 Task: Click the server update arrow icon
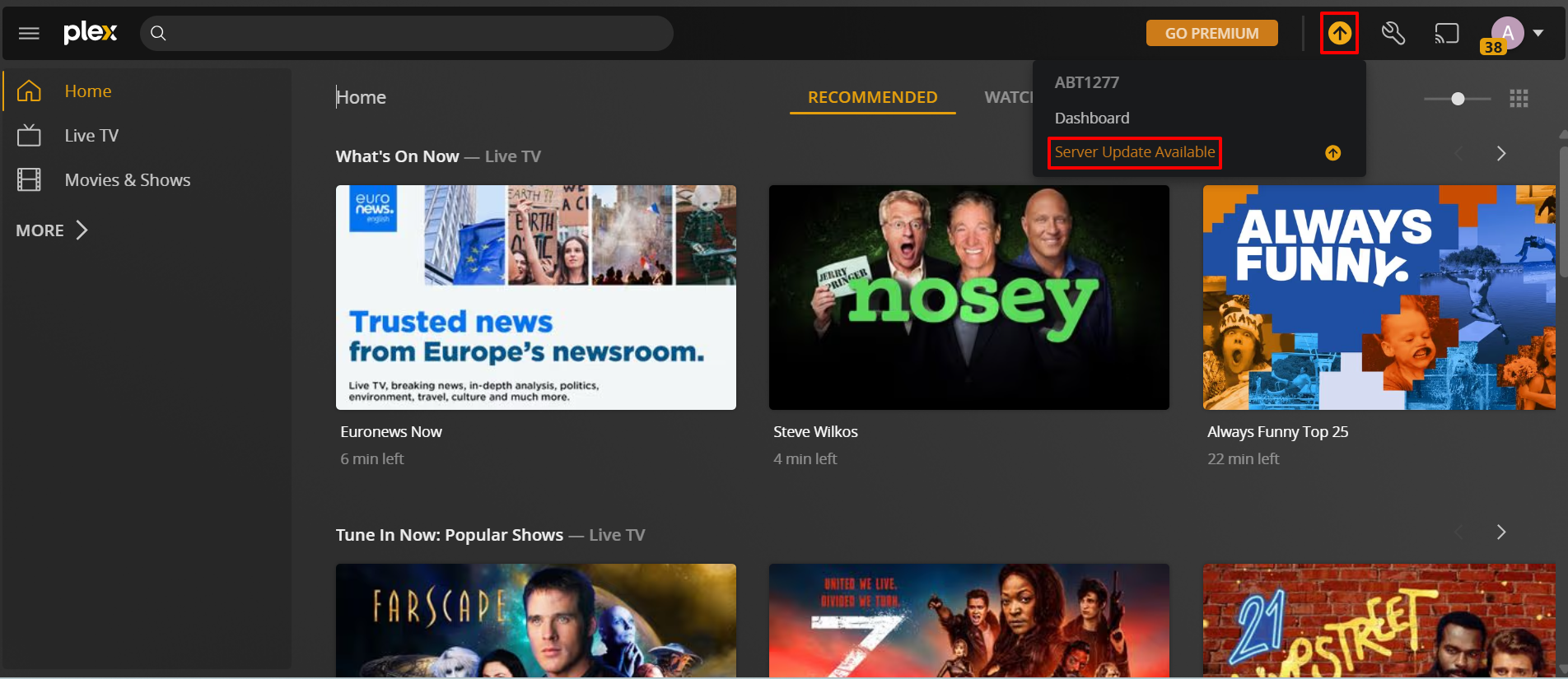(1339, 33)
